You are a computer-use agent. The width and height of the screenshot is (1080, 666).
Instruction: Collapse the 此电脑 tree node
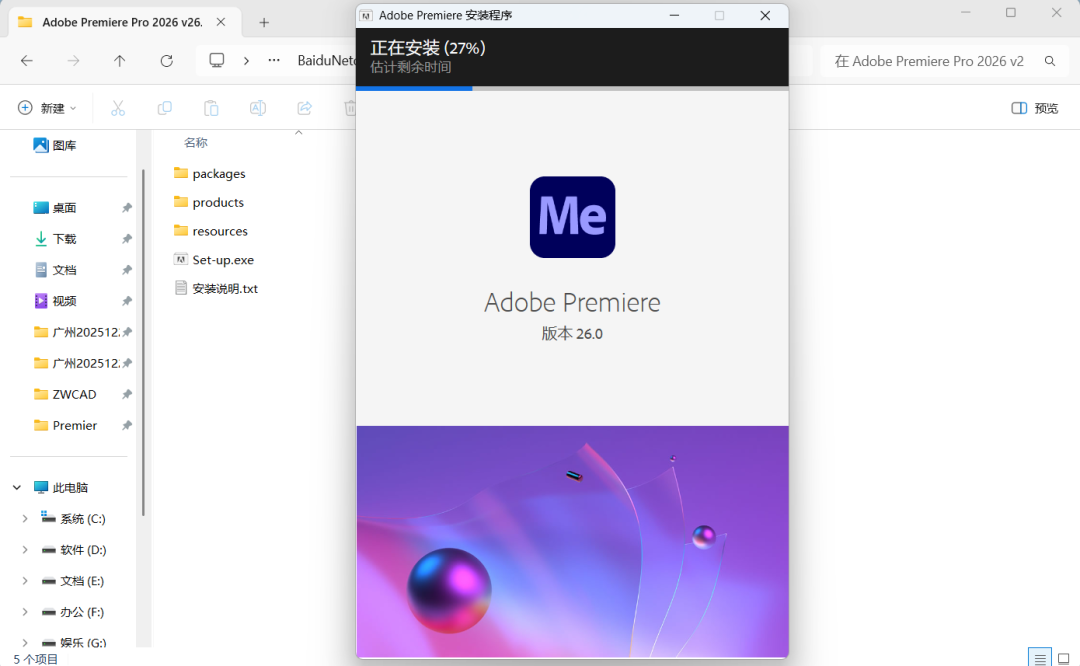[x=17, y=488]
